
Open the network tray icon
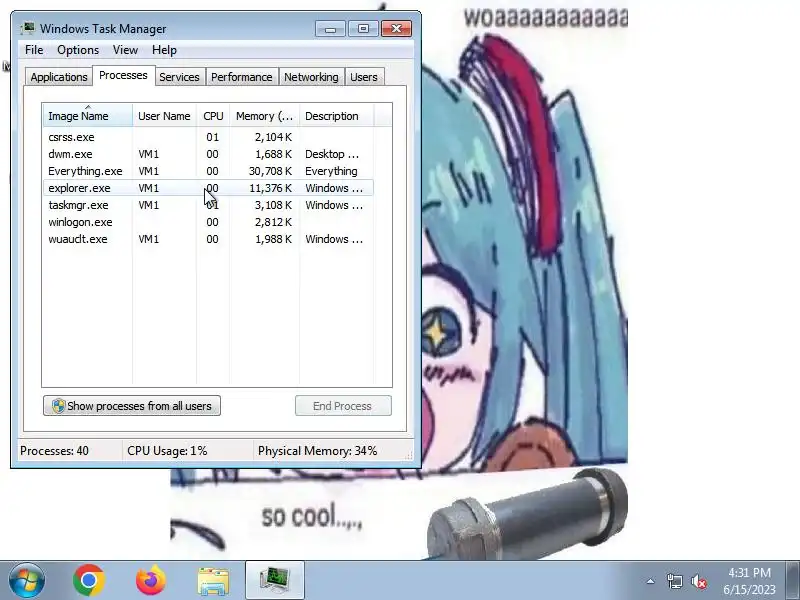[674, 581]
